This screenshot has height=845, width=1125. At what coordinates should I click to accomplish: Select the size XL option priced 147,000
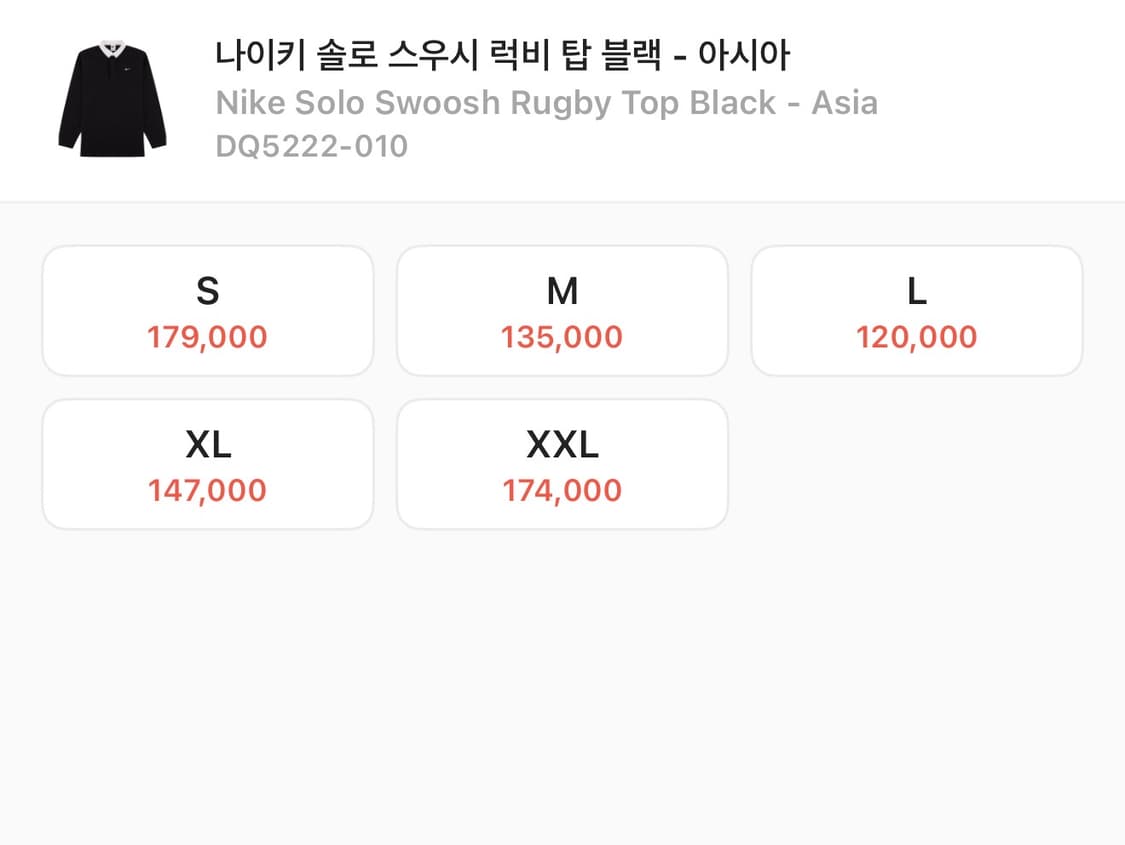(x=207, y=463)
